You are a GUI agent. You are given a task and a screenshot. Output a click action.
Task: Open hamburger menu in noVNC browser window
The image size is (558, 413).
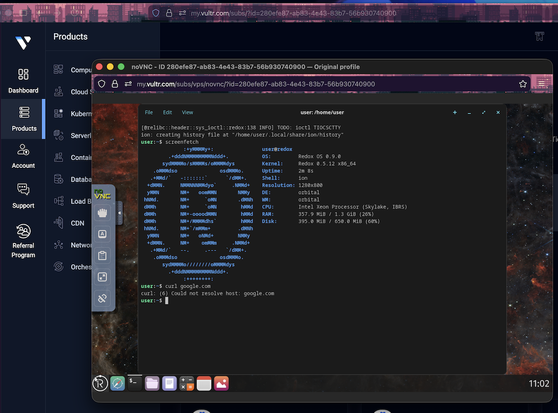[542, 84]
